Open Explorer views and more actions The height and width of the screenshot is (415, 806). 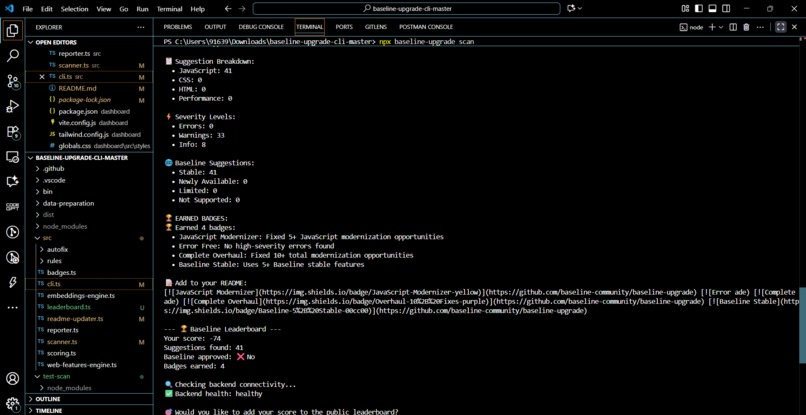click(140, 27)
